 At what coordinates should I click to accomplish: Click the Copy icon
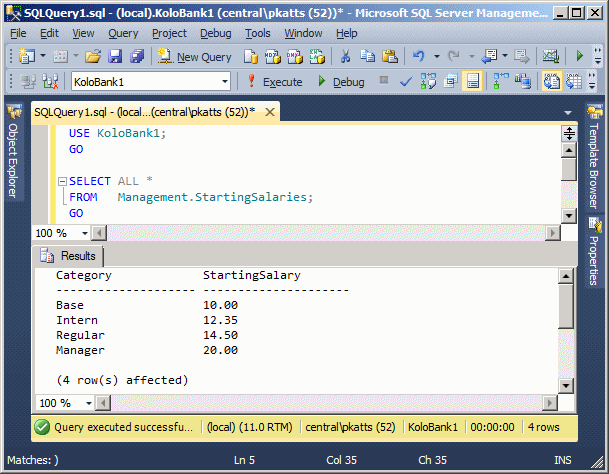(367, 56)
